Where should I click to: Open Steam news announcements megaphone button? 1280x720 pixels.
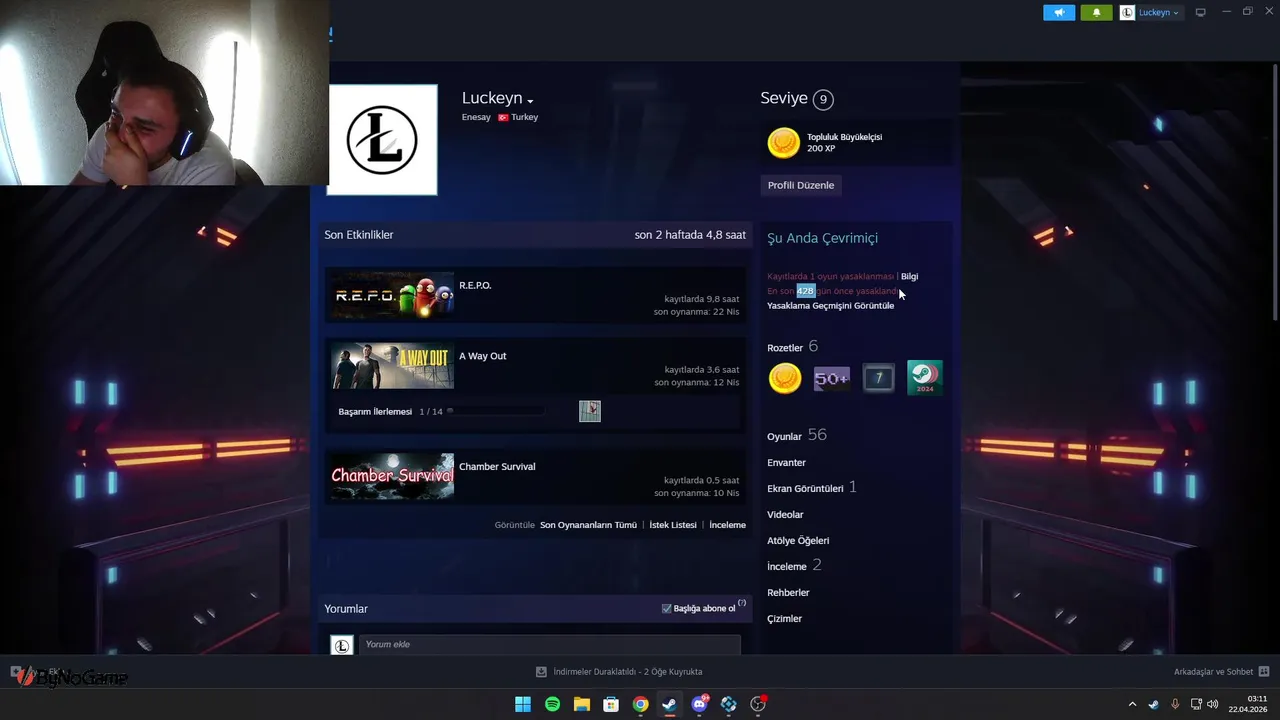1059,12
